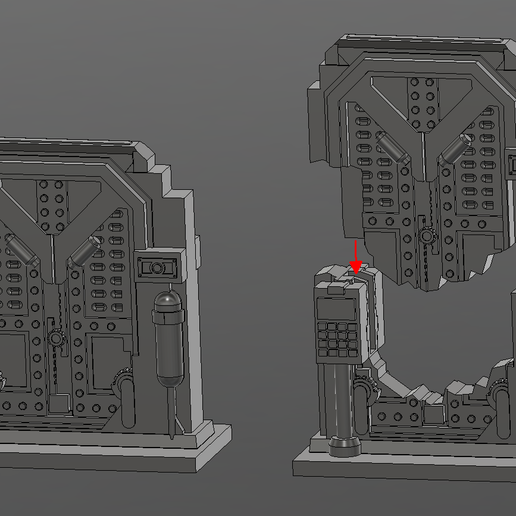The width and height of the screenshot is (516, 516).
Task: Select the central gear on the left model
Action: click(56, 339)
